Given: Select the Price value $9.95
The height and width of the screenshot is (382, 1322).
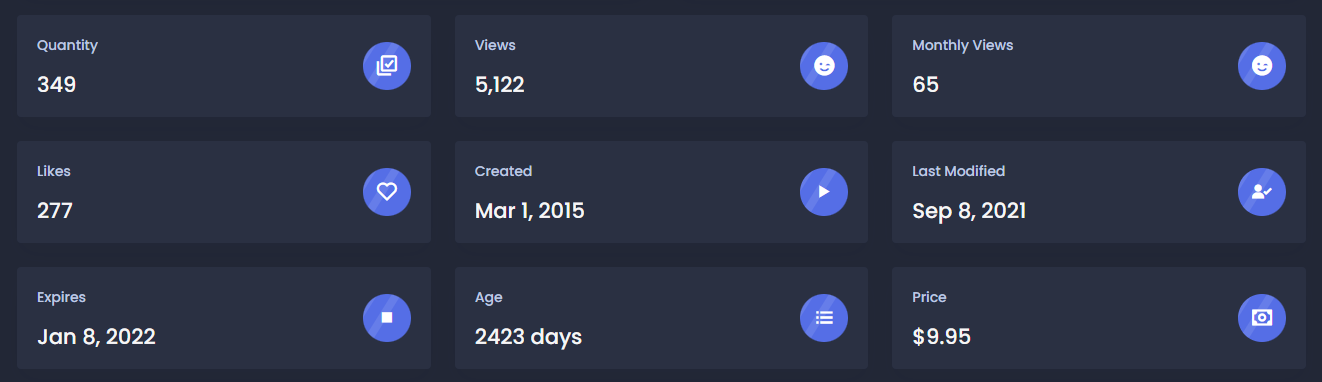Looking at the screenshot, I should pos(942,337).
